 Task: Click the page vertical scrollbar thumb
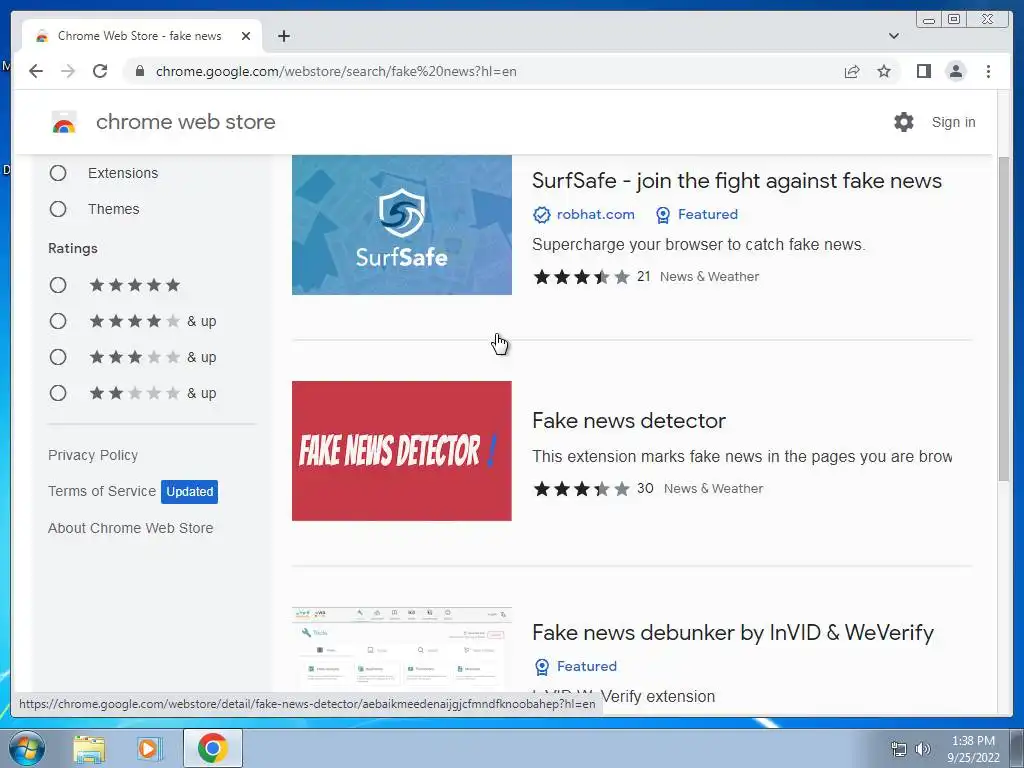1004,320
